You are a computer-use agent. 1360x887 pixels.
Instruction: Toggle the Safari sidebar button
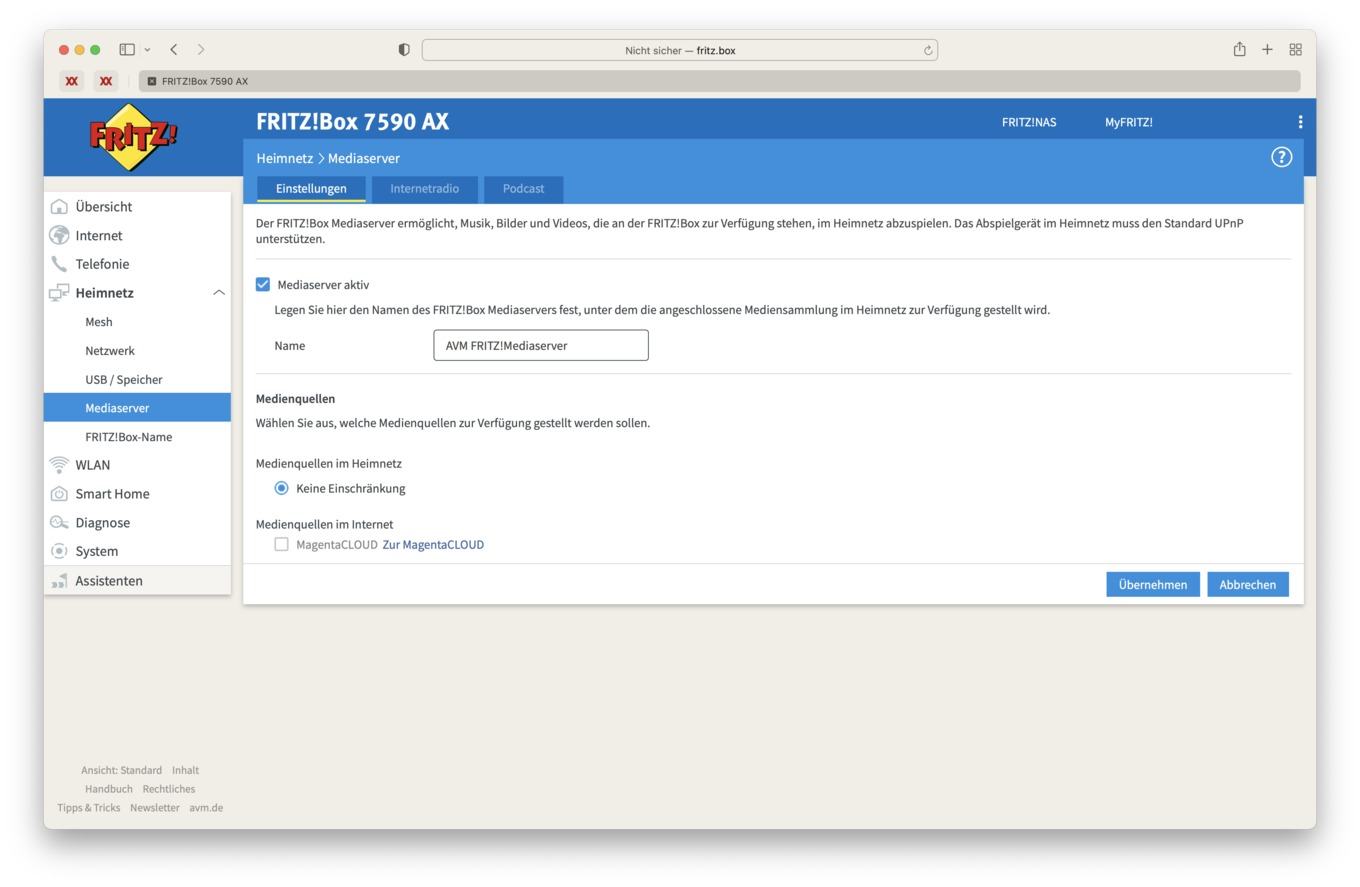coord(127,49)
